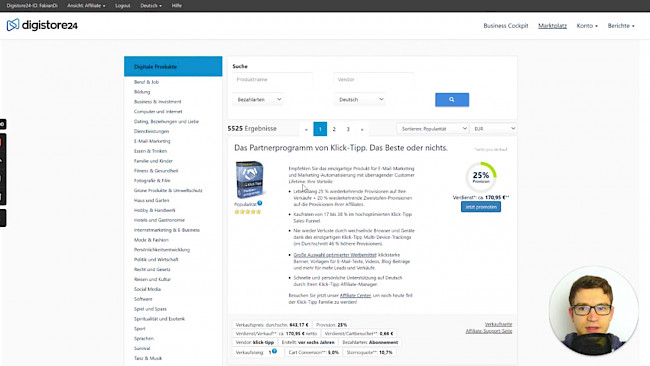Select Bildung category
This screenshot has width=650, height=366.
(x=142, y=92)
